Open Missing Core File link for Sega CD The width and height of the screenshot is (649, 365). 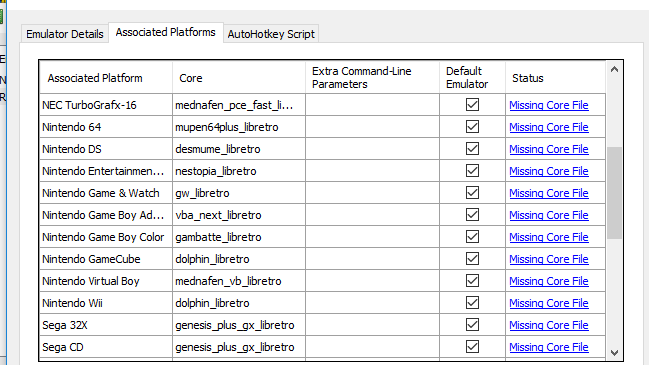pos(549,347)
